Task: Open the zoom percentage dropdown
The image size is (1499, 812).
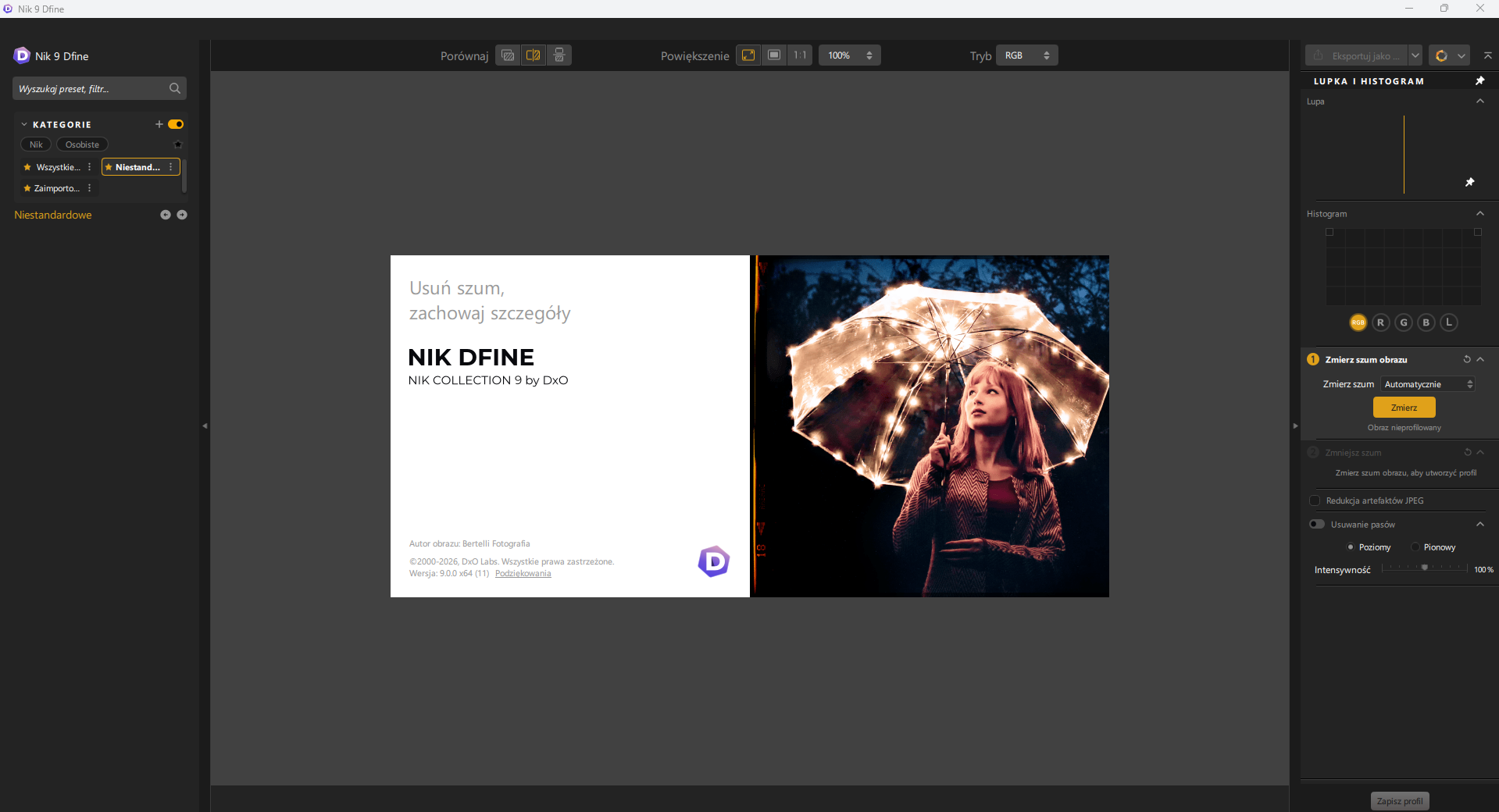Action: 850,55
